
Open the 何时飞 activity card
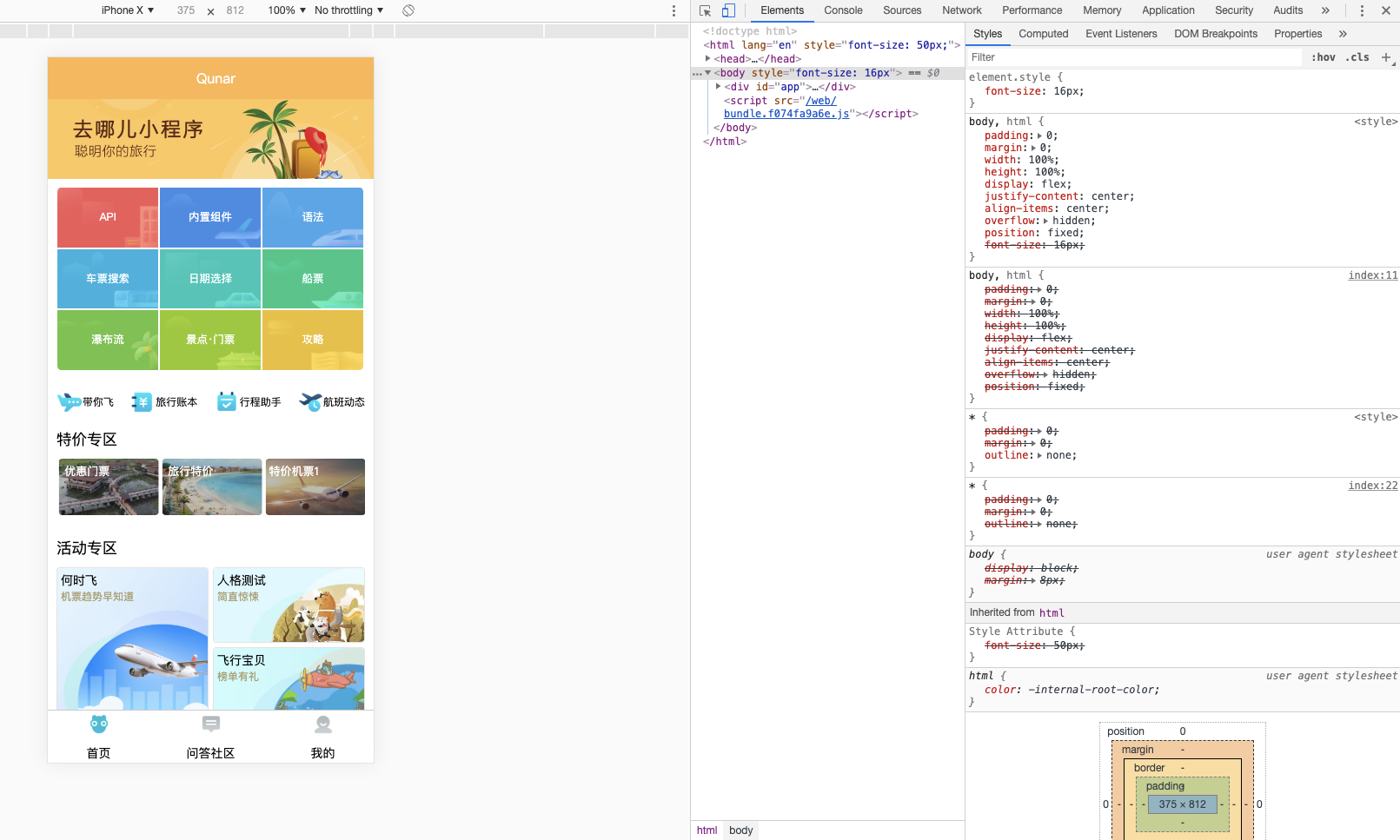[x=132, y=638]
